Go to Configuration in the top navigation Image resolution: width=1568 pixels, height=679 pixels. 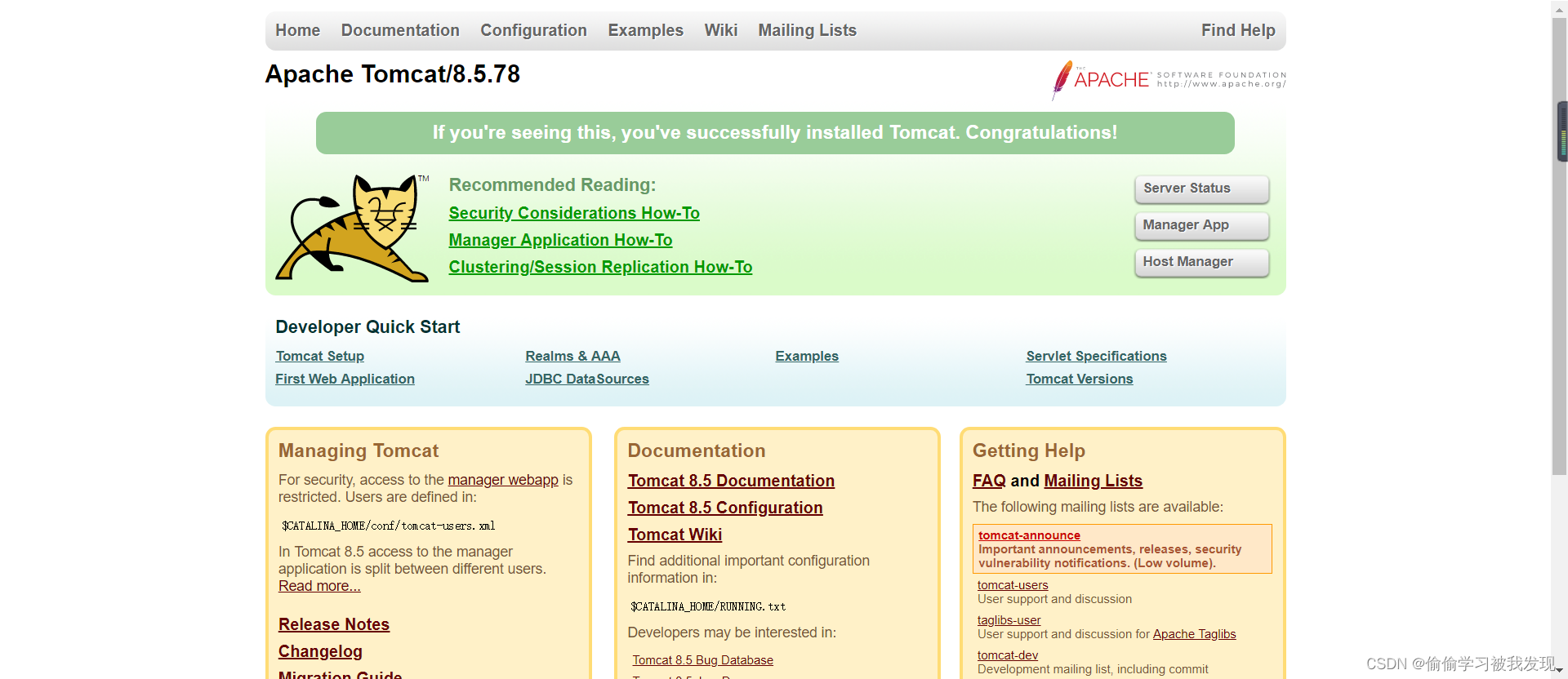pyautogui.click(x=533, y=30)
